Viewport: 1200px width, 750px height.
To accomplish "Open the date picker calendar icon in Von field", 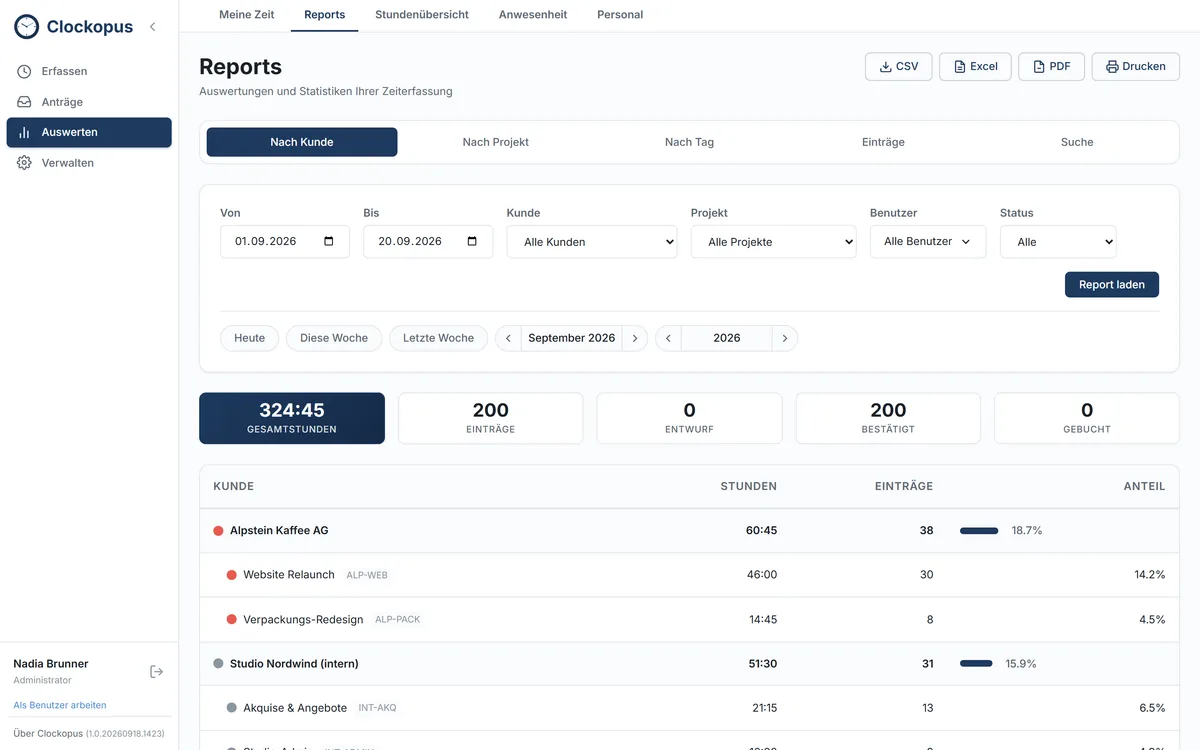I will click(329, 241).
